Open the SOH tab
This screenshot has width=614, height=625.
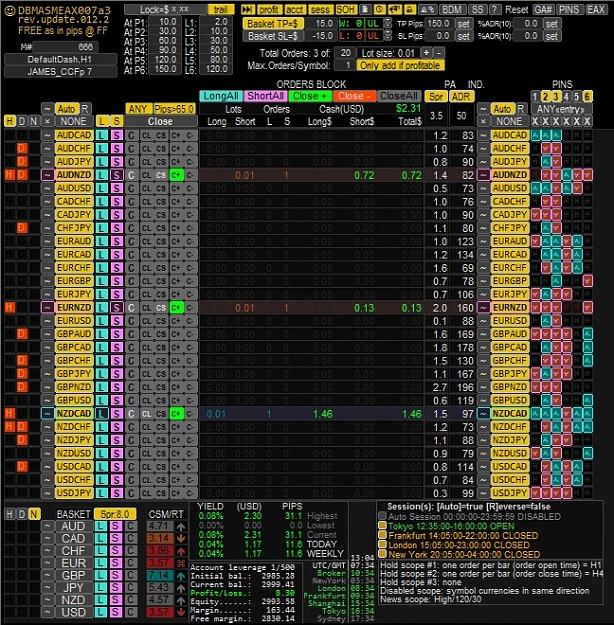pyautogui.click(x=345, y=9)
